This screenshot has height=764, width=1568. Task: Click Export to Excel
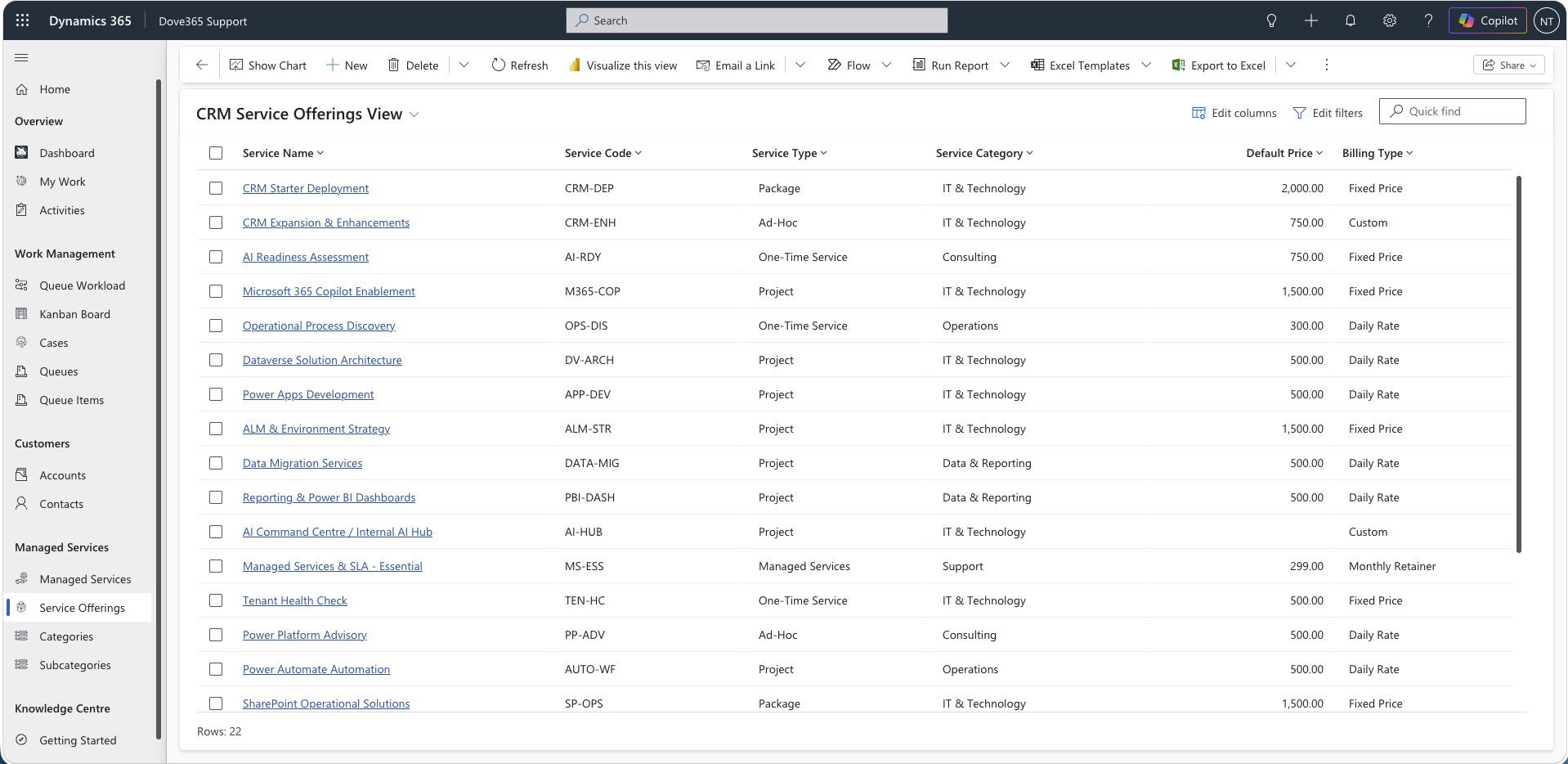(1219, 65)
